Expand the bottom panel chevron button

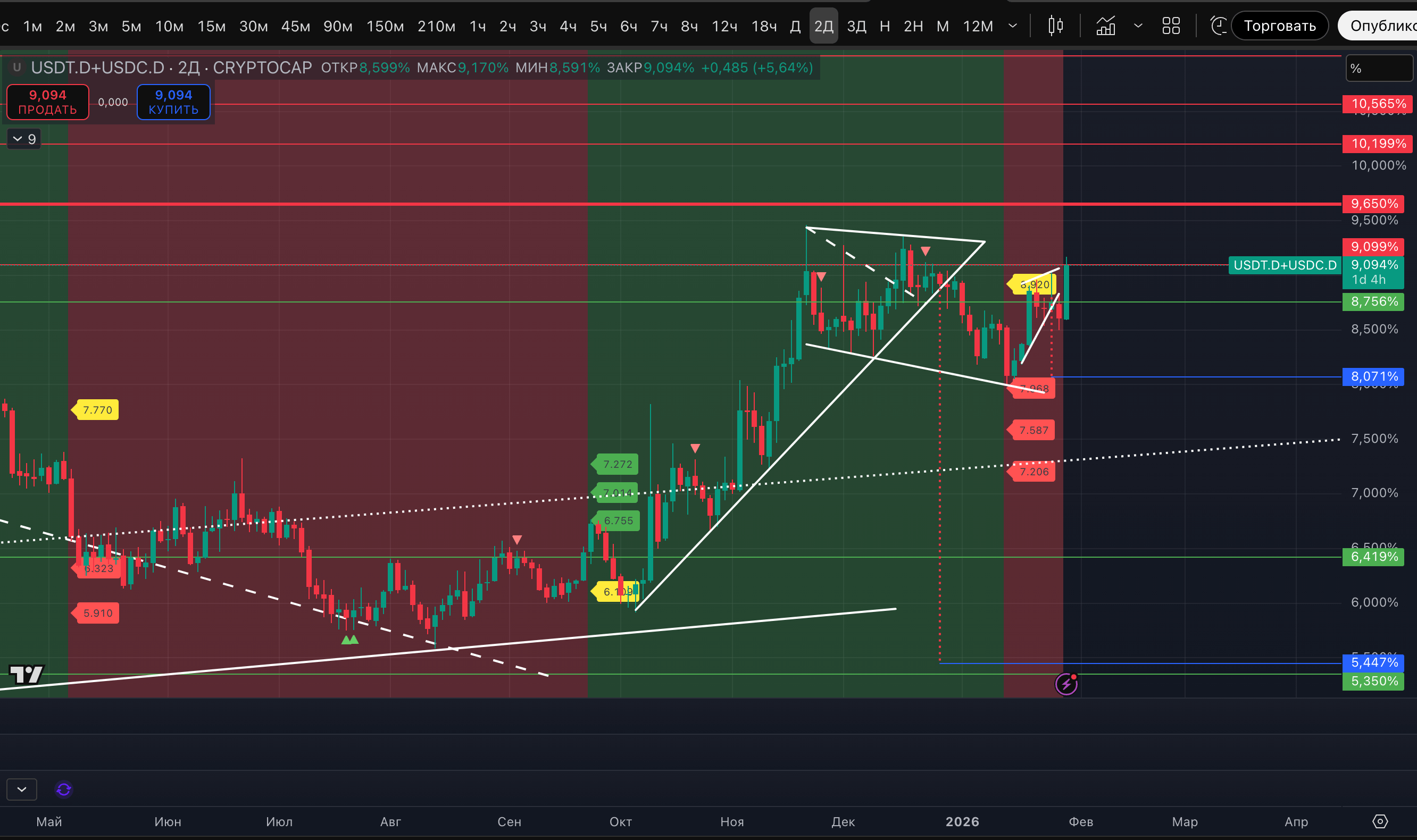pos(21,789)
